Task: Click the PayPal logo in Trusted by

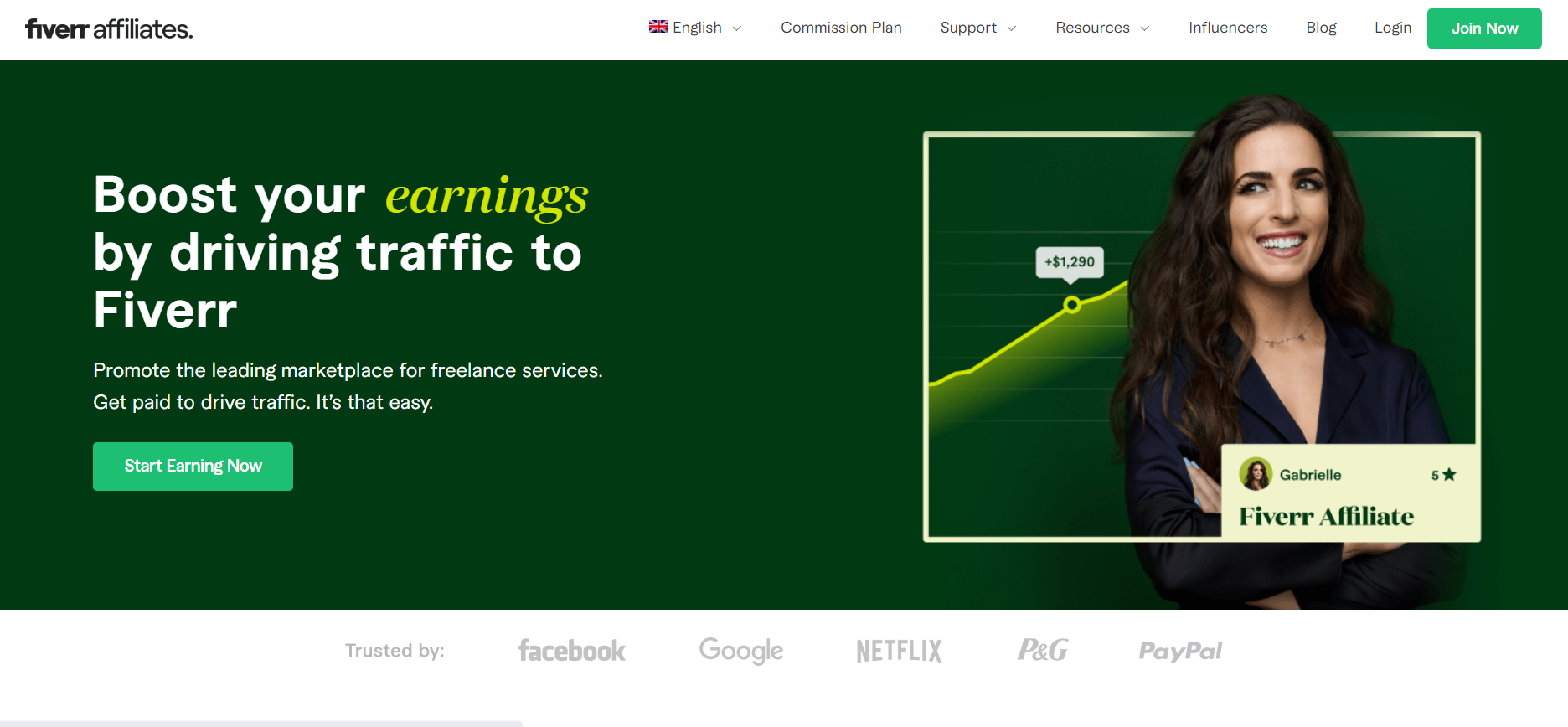Action: pyautogui.click(x=1180, y=651)
